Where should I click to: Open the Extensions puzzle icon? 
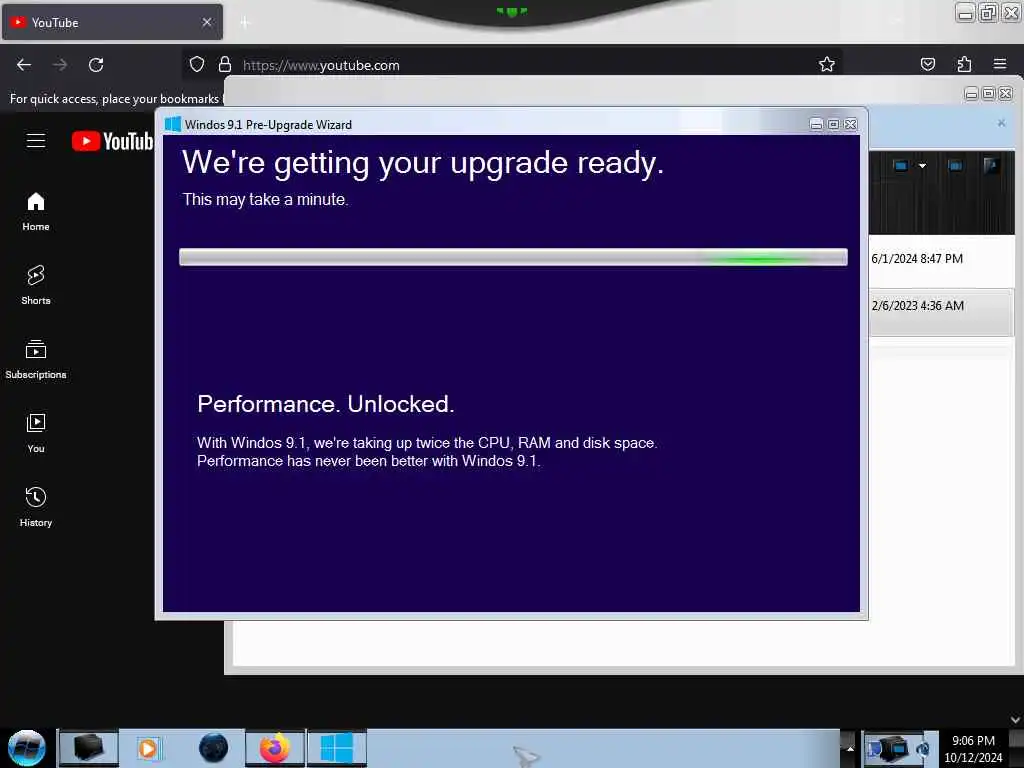[x=964, y=64]
